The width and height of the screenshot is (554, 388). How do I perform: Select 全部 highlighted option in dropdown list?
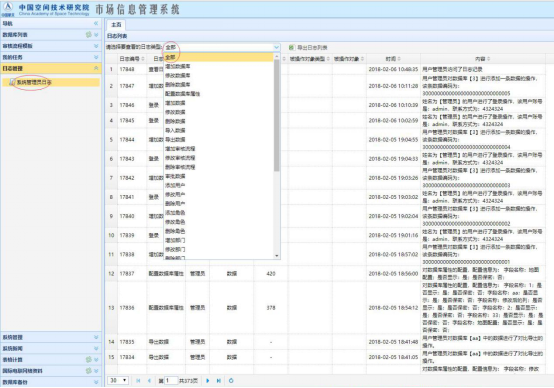(x=218, y=57)
